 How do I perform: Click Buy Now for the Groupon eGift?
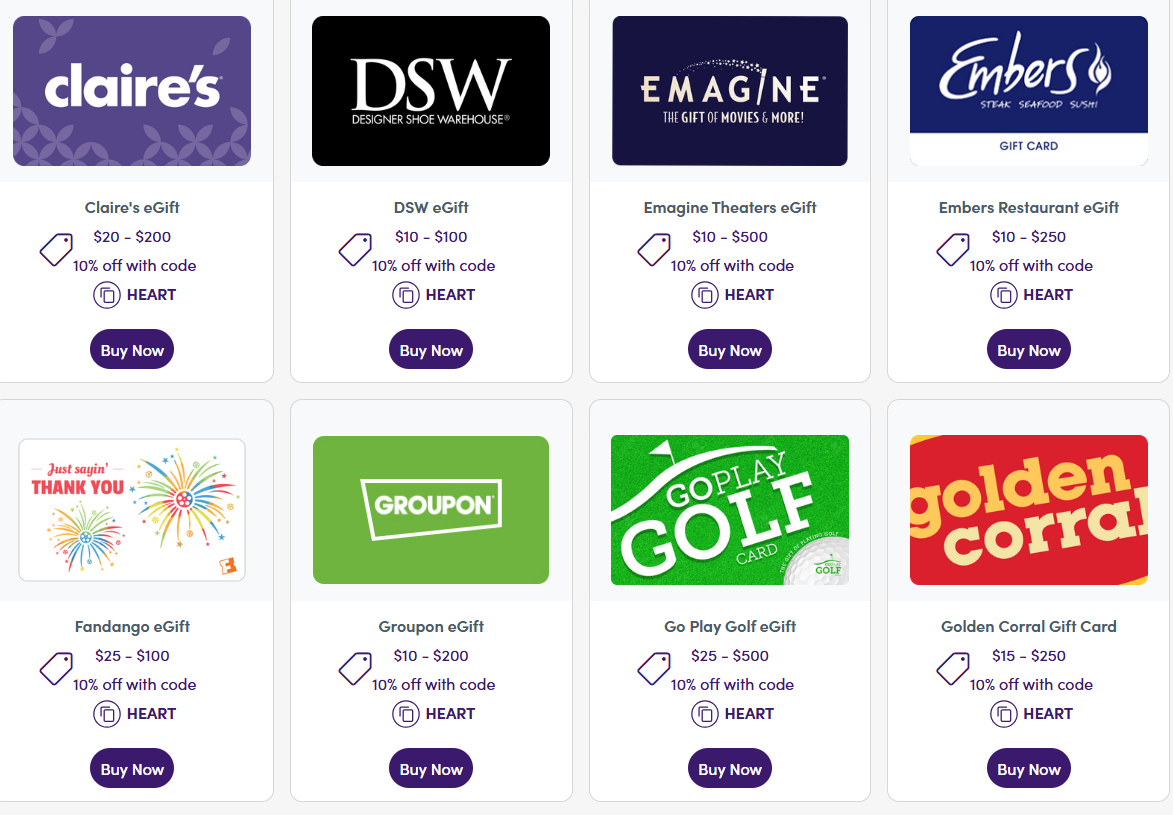click(430, 768)
